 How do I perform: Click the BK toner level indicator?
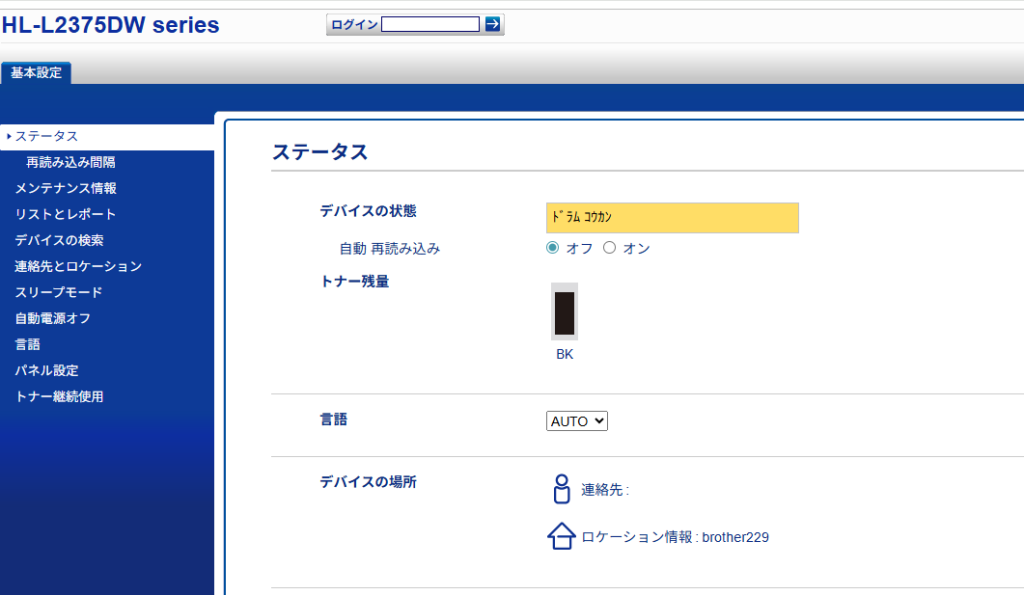tap(565, 313)
